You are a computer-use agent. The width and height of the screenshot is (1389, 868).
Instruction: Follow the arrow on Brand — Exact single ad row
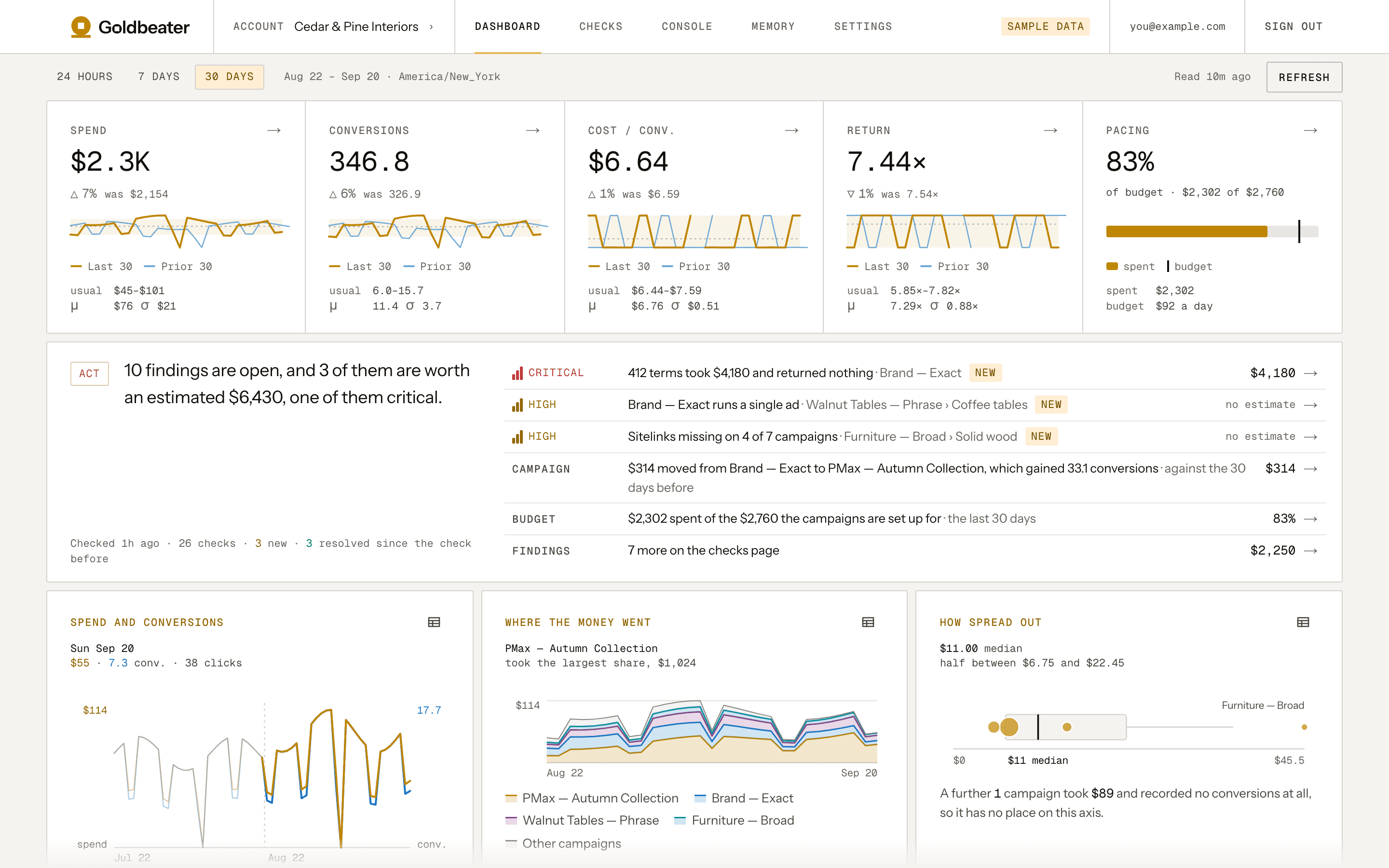[1310, 405]
